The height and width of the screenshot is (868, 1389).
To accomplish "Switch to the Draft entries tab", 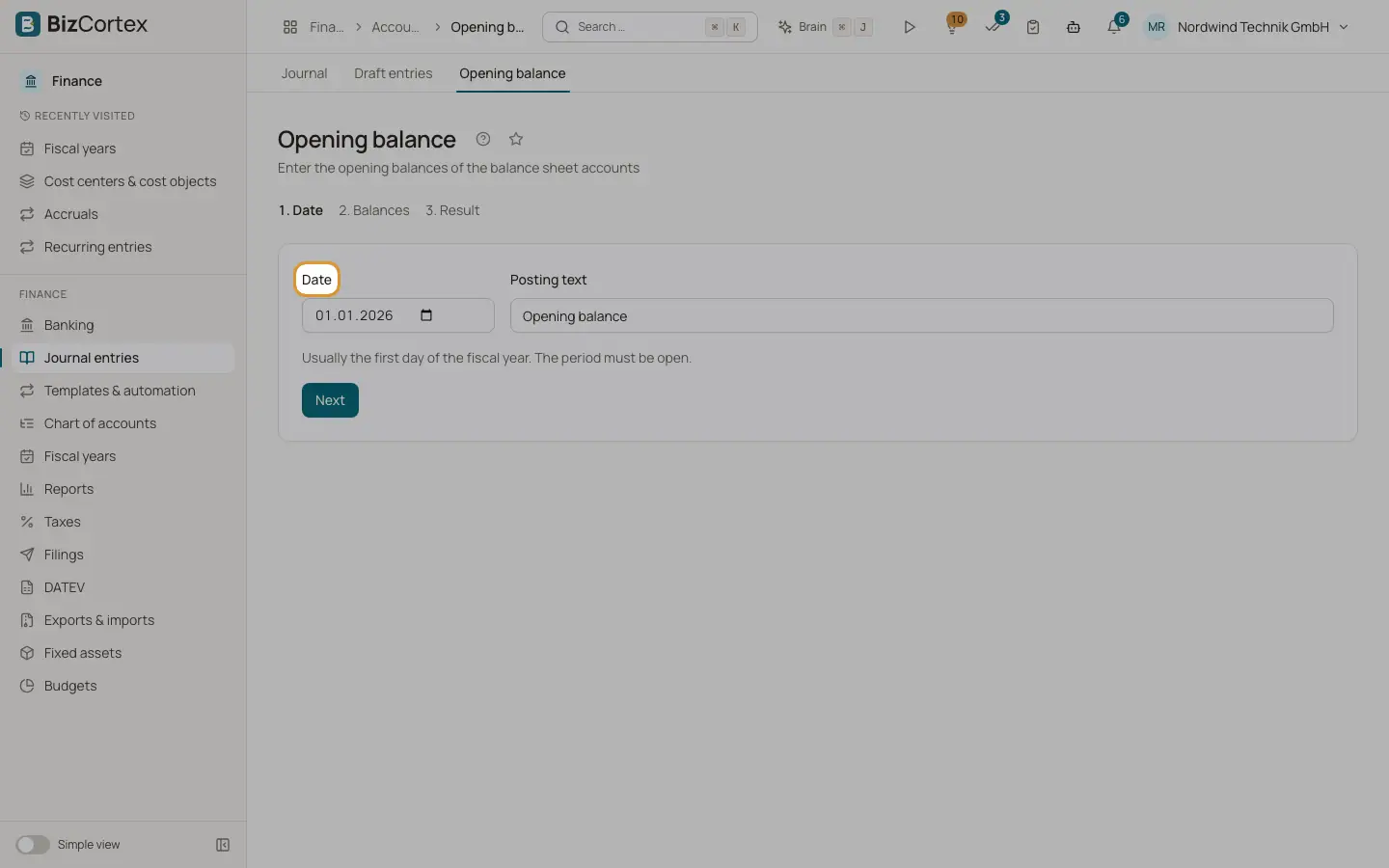I will coord(394,73).
